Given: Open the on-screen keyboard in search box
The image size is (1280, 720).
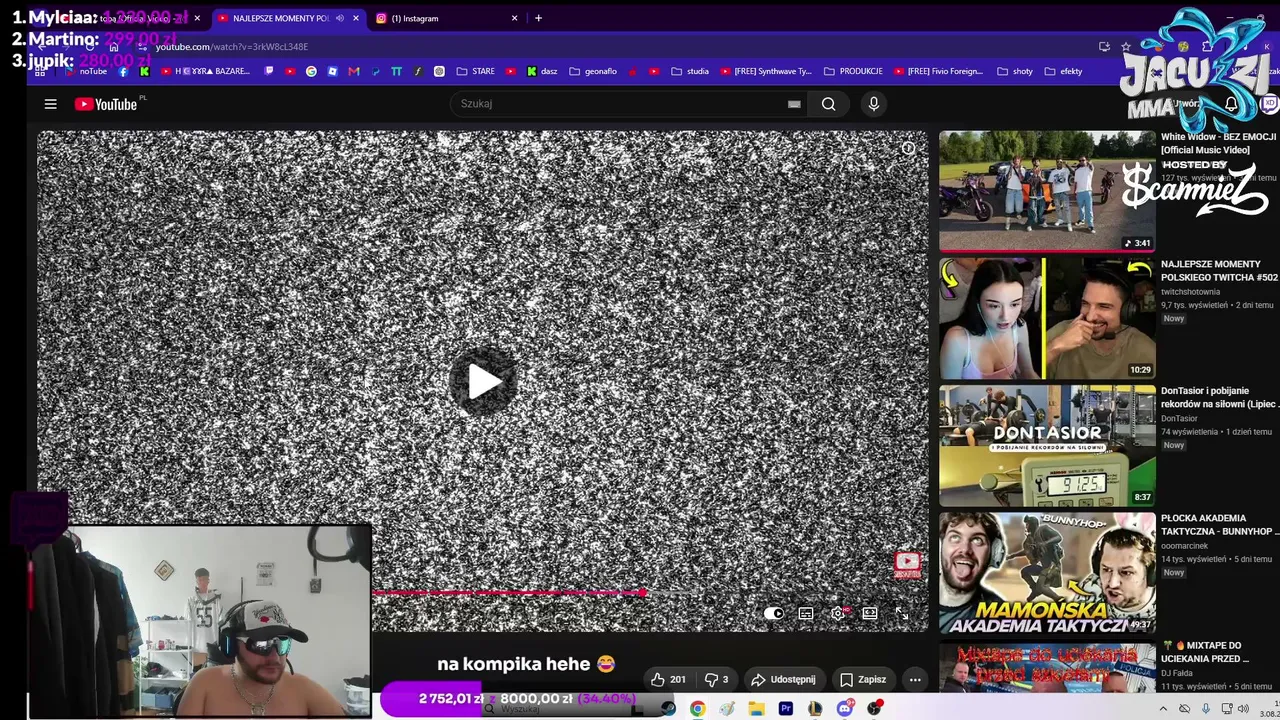Looking at the screenshot, I should point(794,104).
